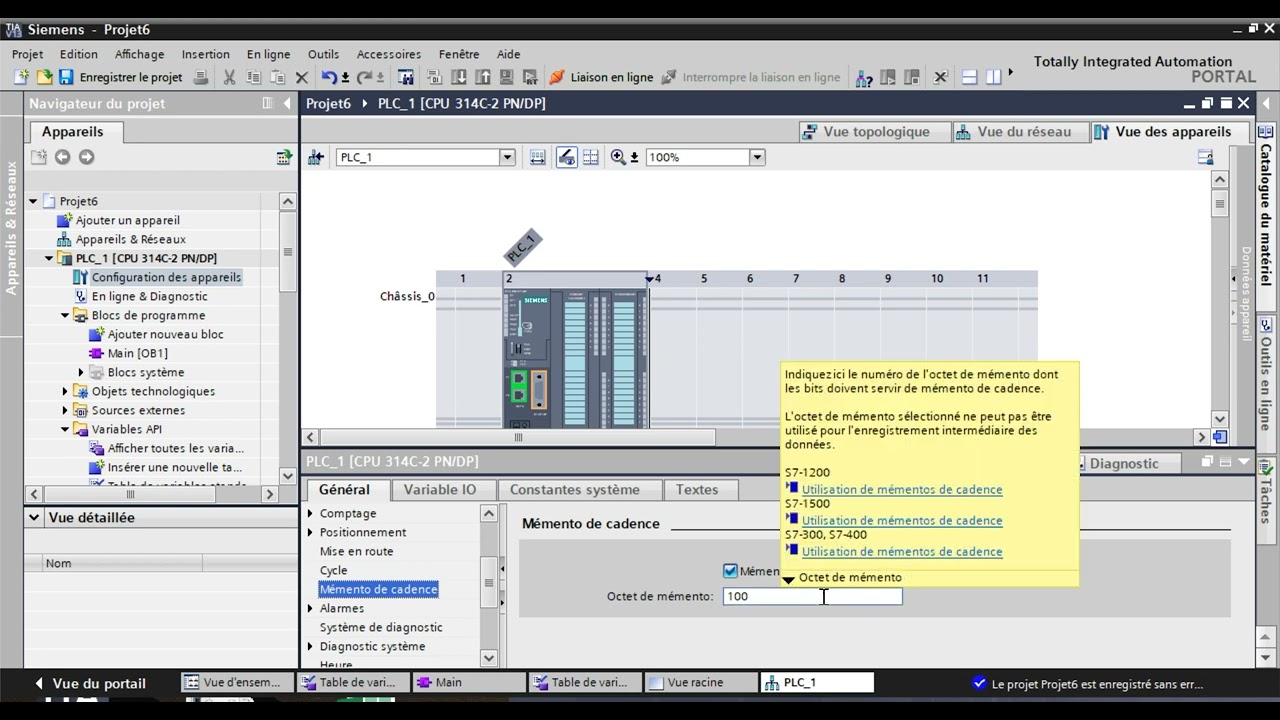Create a new project with toolbar icon
This screenshot has height=720, width=1280.
pos(22,77)
